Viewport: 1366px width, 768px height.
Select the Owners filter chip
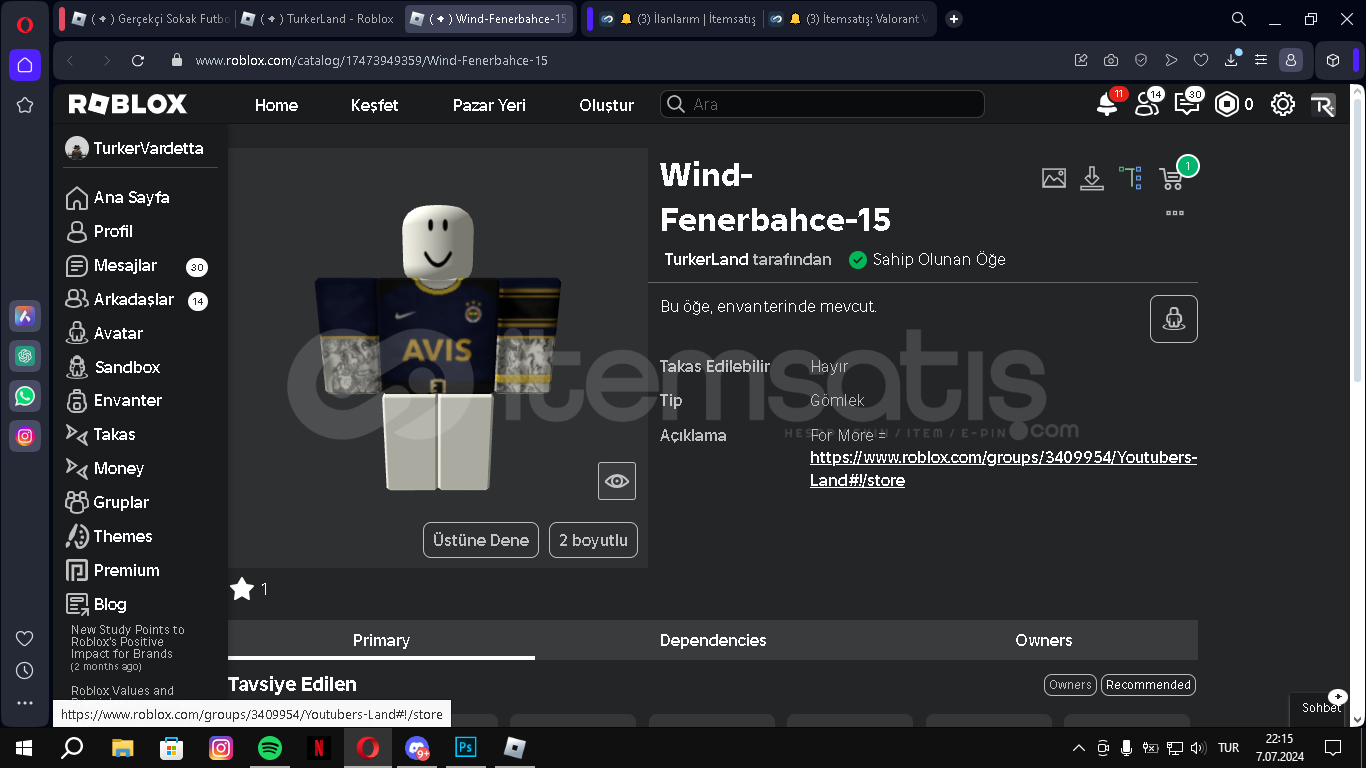pyautogui.click(x=1070, y=685)
